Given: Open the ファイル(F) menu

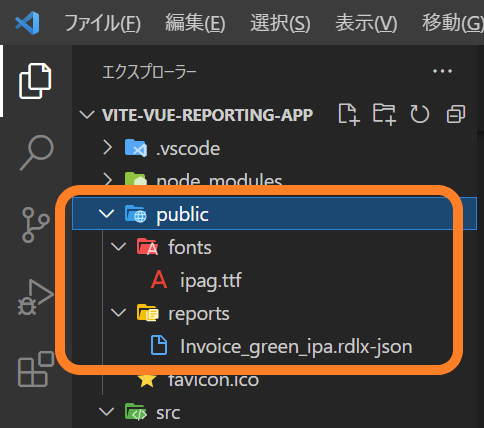Looking at the screenshot, I should point(103,23).
